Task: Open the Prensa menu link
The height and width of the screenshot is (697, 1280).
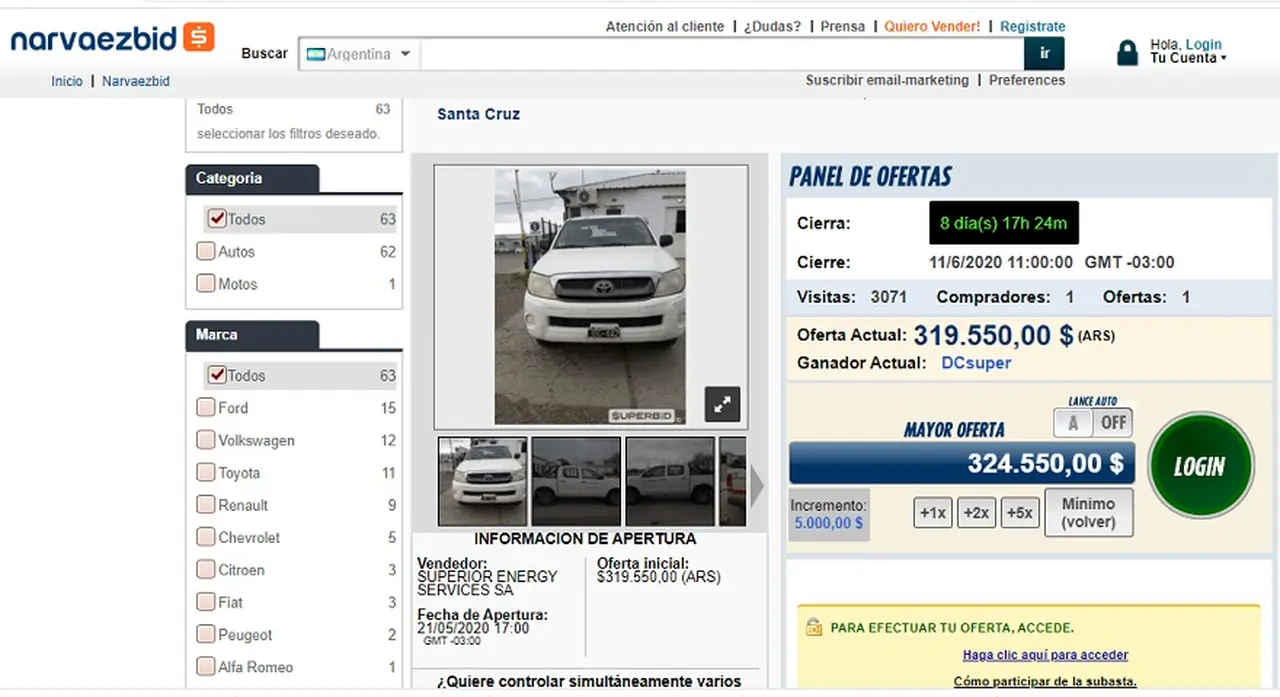Action: point(843,26)
